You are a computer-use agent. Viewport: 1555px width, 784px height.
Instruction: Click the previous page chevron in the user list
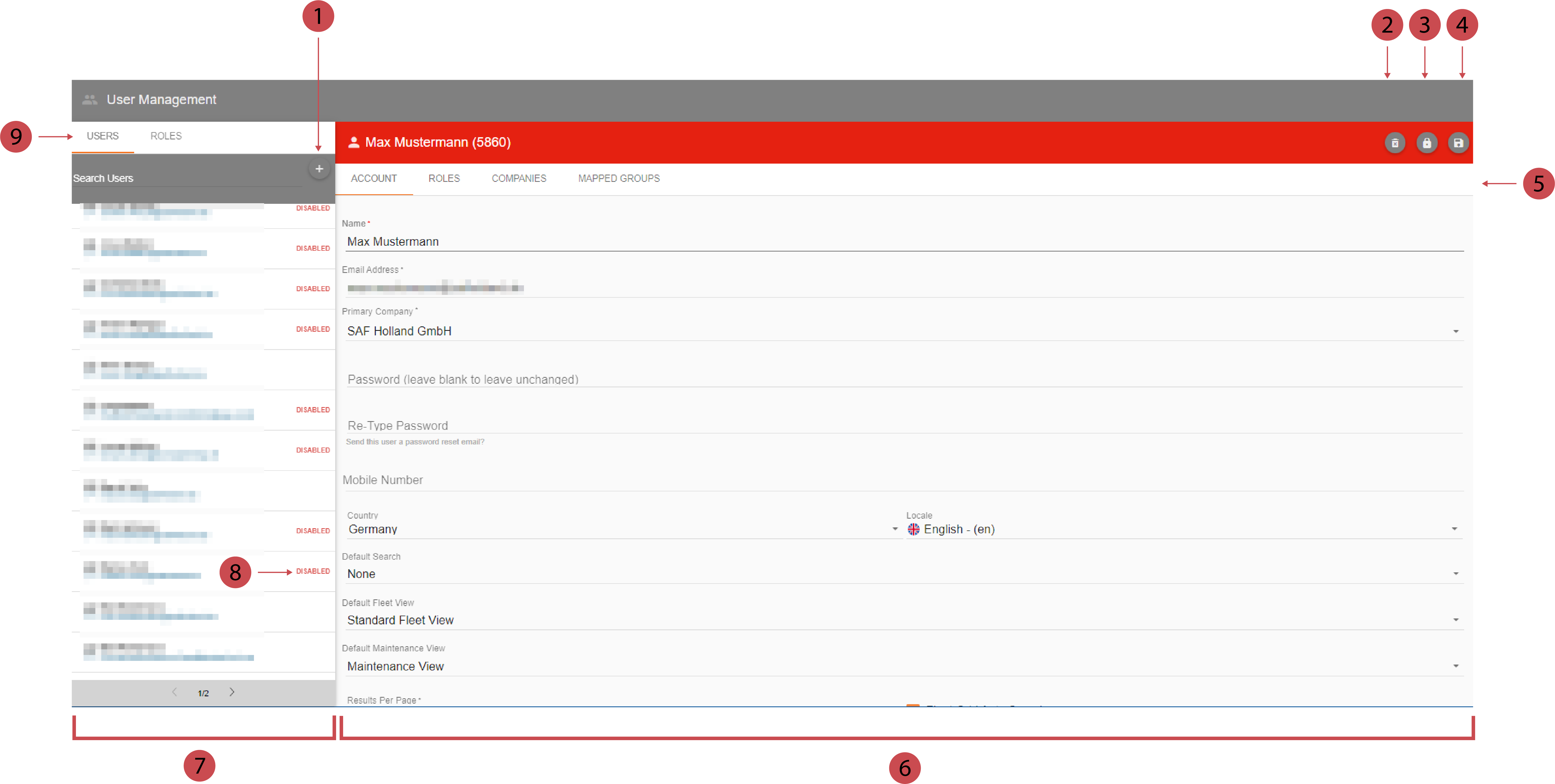coord(174,692)
